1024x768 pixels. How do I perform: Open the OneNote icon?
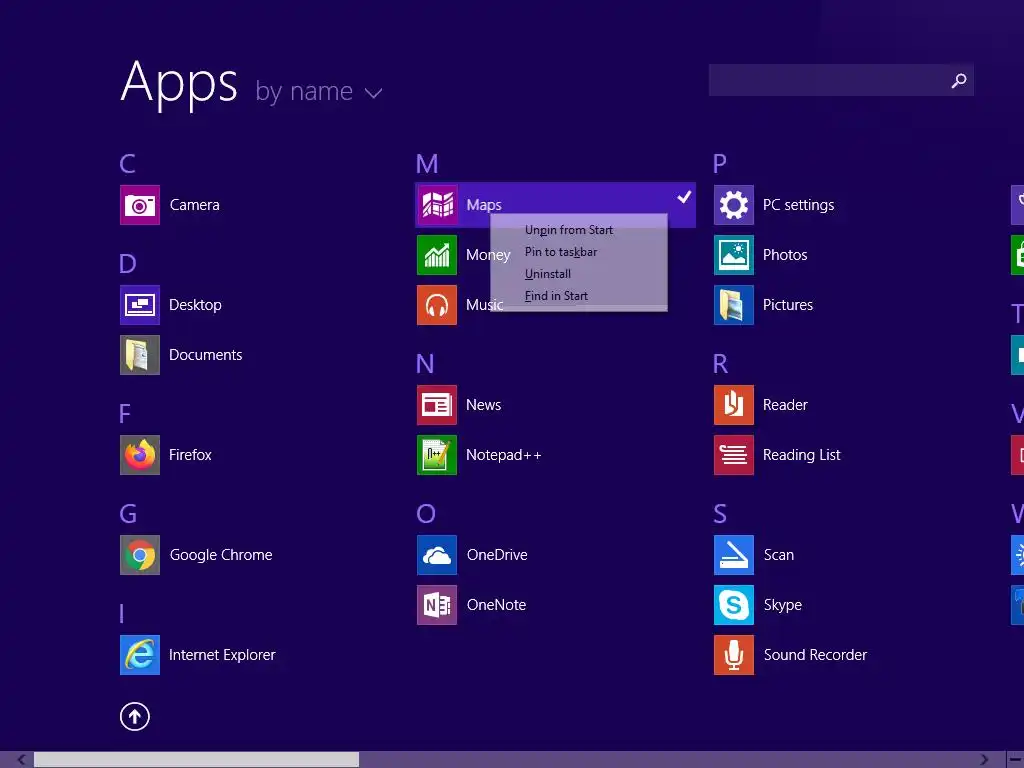(x=437, y=605)
